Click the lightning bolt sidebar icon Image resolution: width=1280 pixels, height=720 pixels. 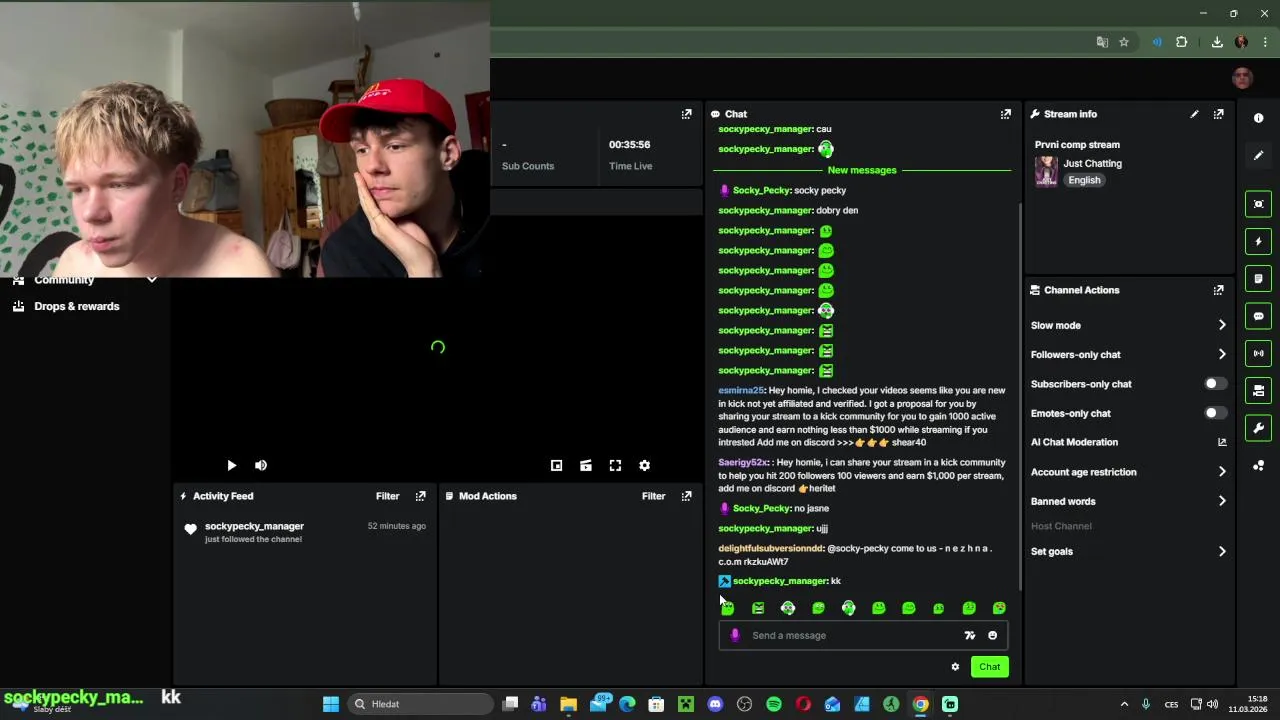pos(1258,241)
